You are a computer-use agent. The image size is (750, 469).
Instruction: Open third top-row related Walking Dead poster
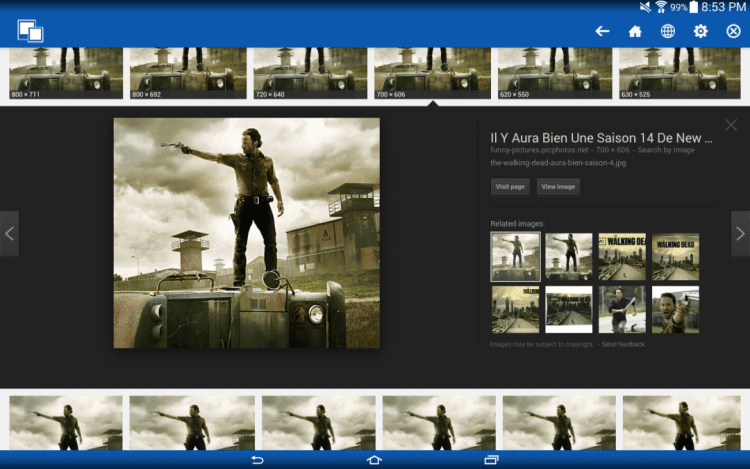click(622, 257)
